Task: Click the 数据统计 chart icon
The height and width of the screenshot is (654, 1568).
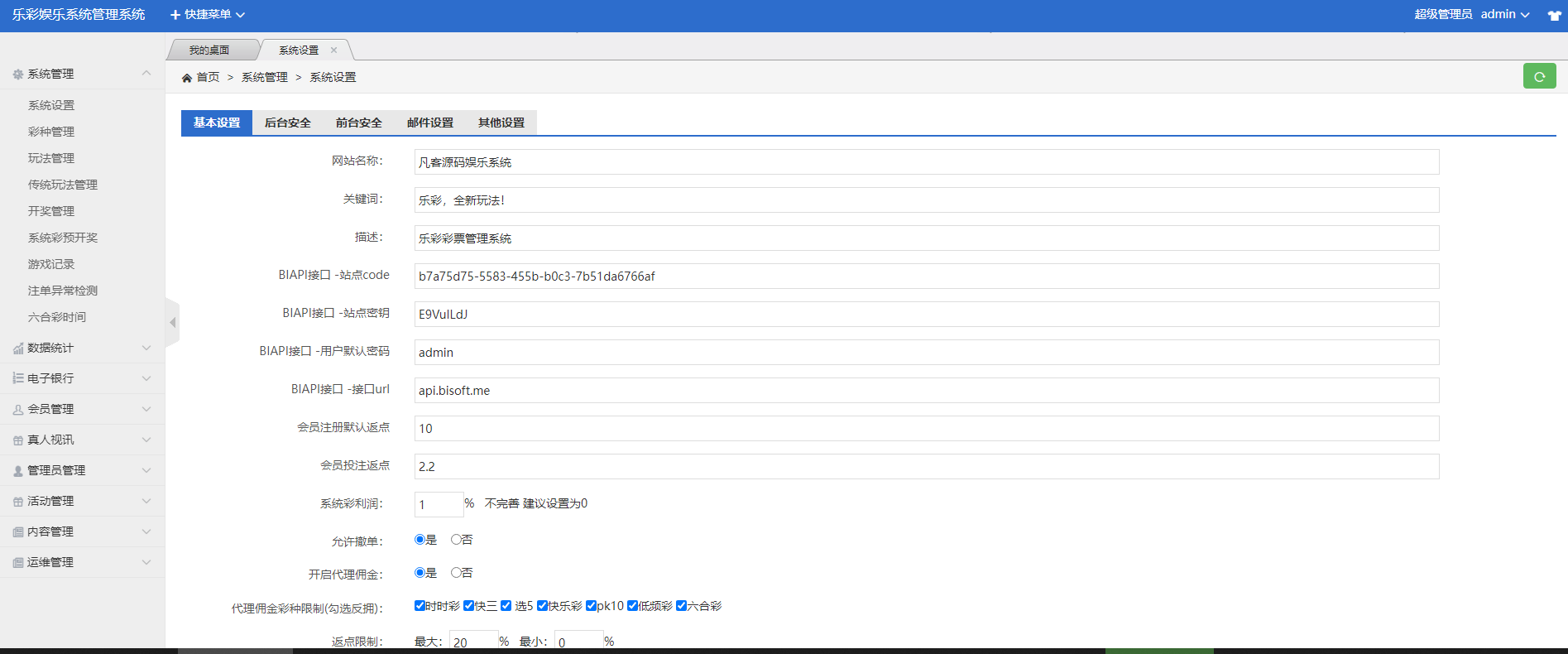Action: (17, 349)
